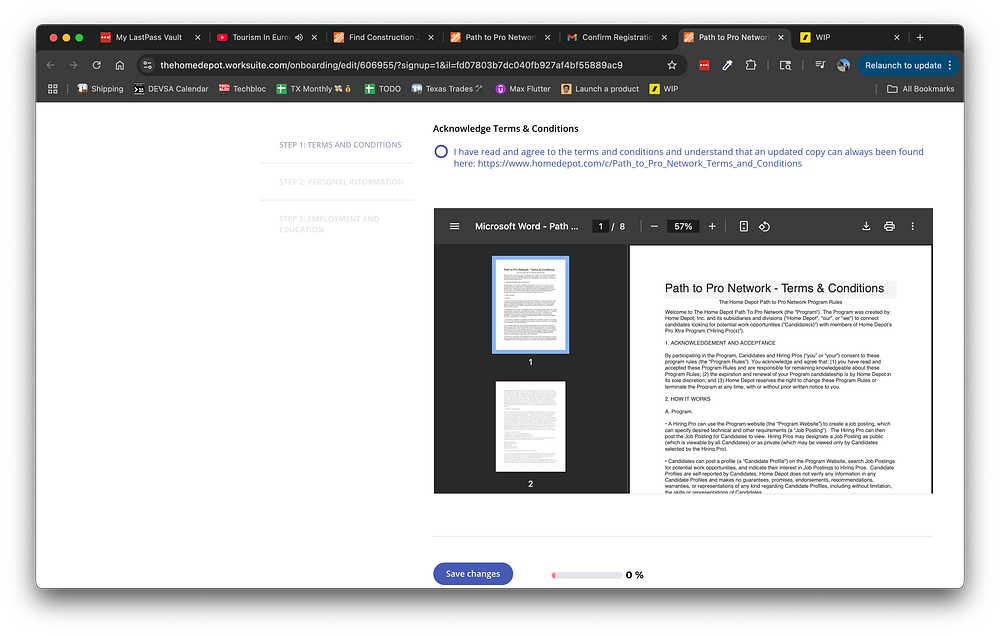Viewport: 1000px width, 636px height.
Task: Toggle the PDF viewer sidebar menu icon
Action: point(454,226)
